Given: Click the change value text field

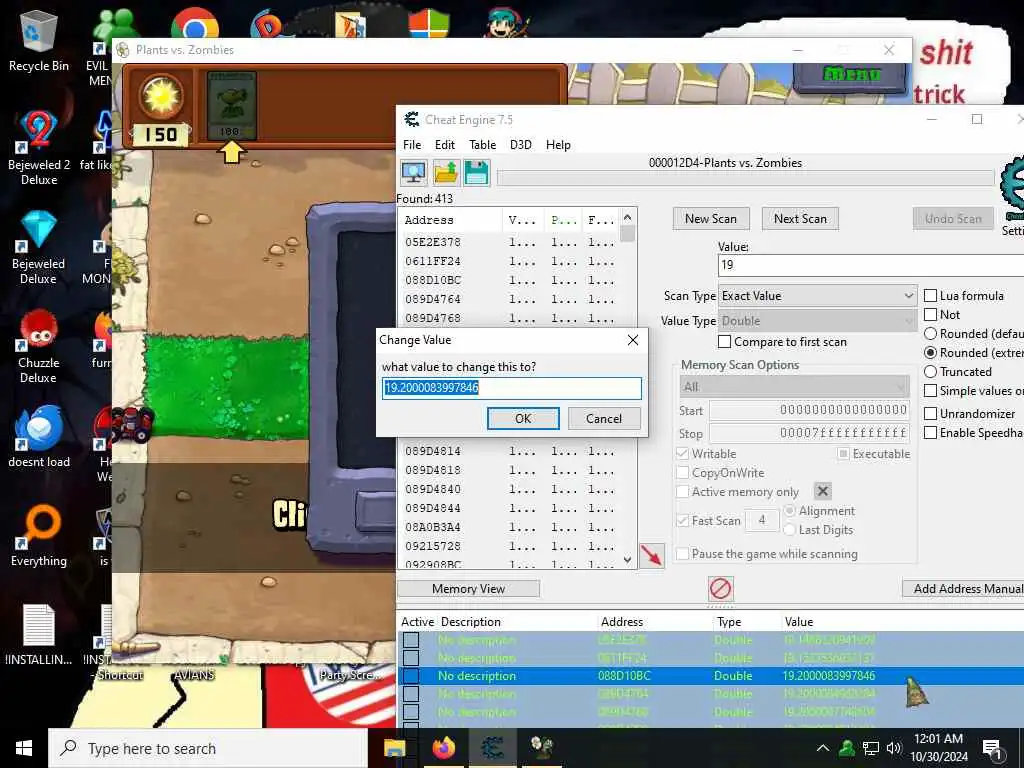Looking at the screenshot, I should 512,388.
